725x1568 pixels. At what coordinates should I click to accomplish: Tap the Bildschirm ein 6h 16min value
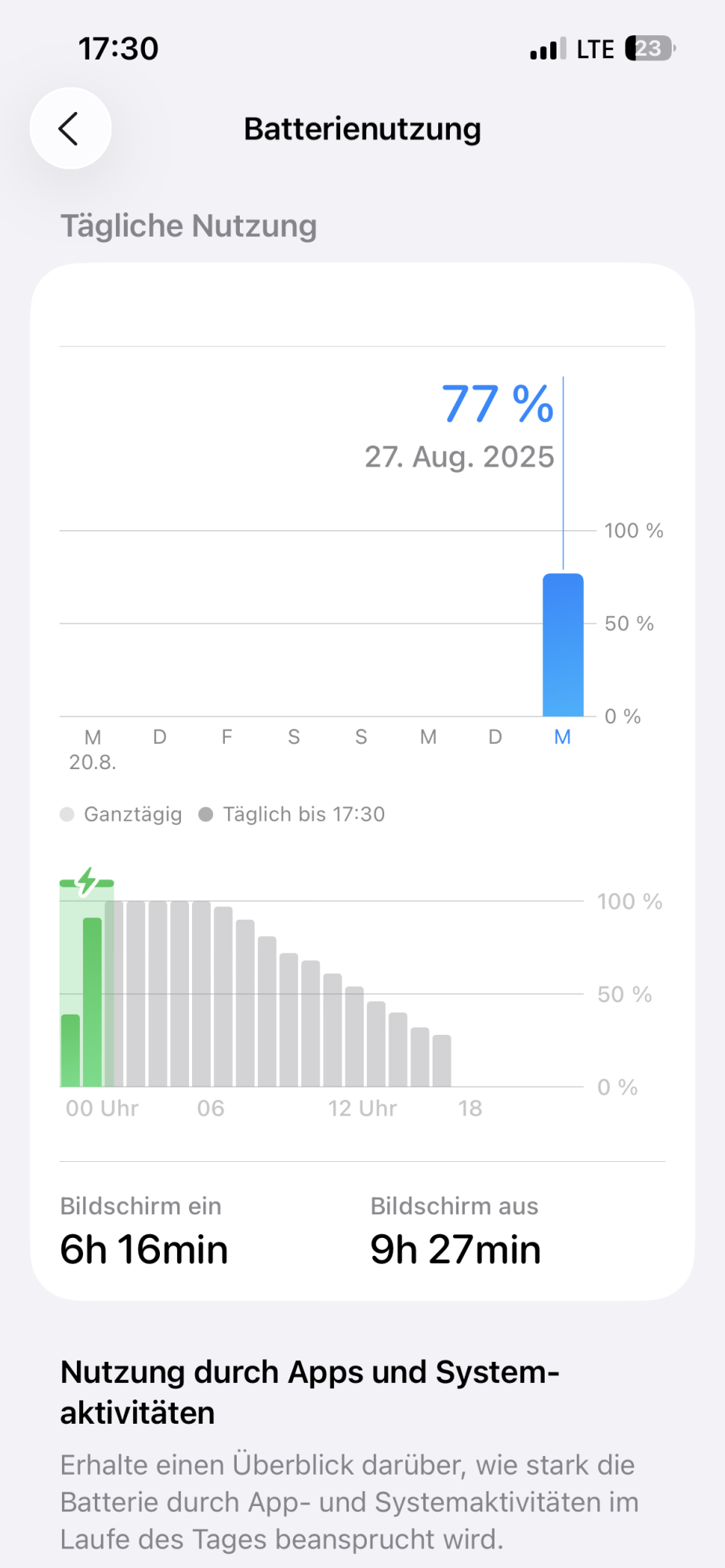pos(144,1249)
